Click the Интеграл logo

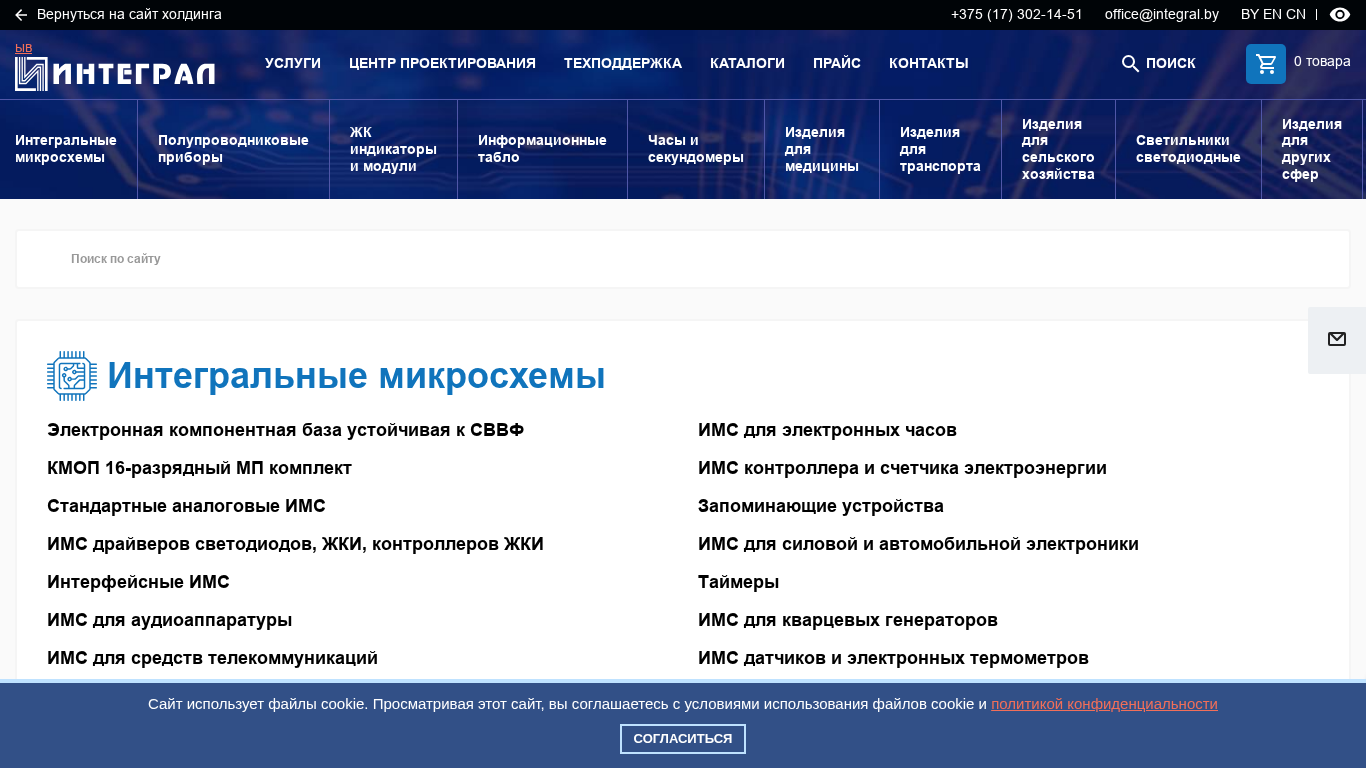[x=115, y=72]
